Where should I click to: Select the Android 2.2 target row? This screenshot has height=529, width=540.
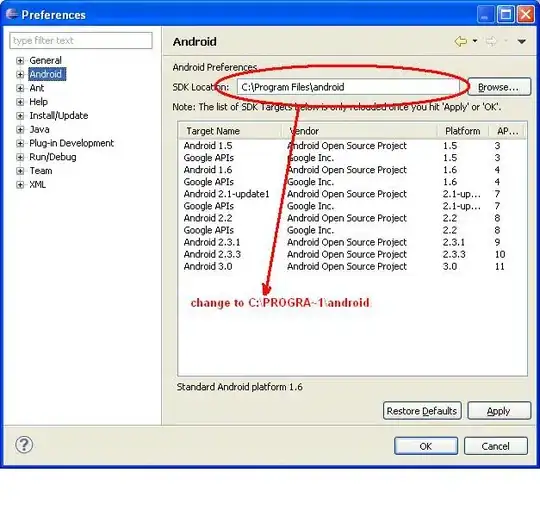pyautogui.click(x=353, y=218)
